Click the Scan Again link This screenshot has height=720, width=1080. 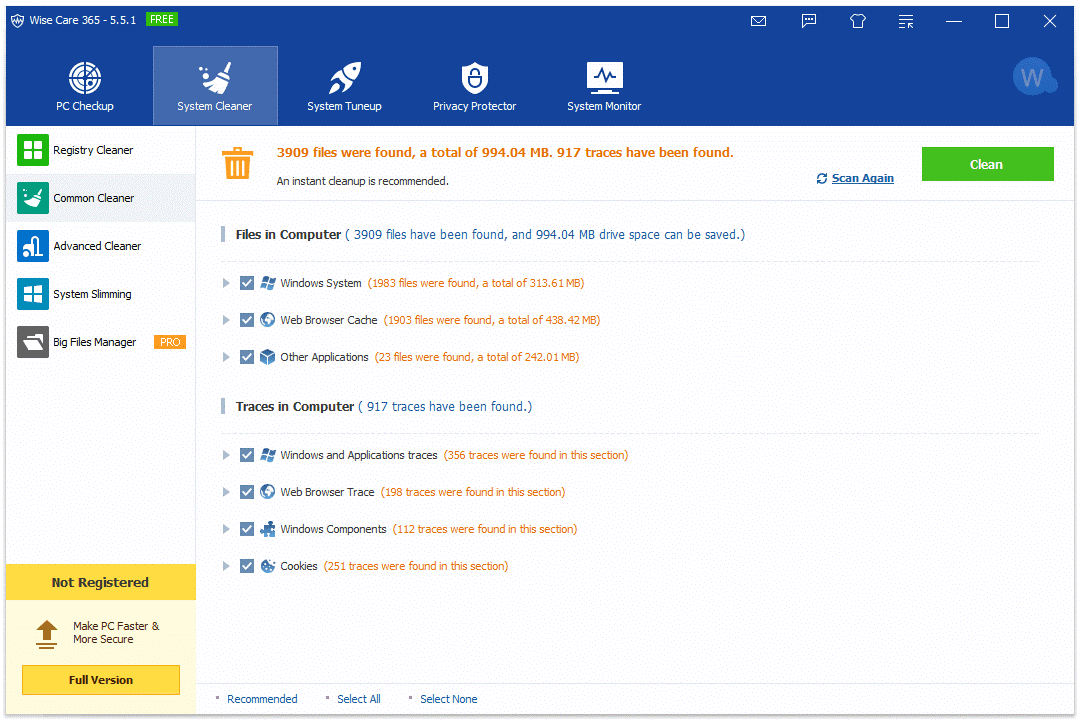click(x=862, y=178)
